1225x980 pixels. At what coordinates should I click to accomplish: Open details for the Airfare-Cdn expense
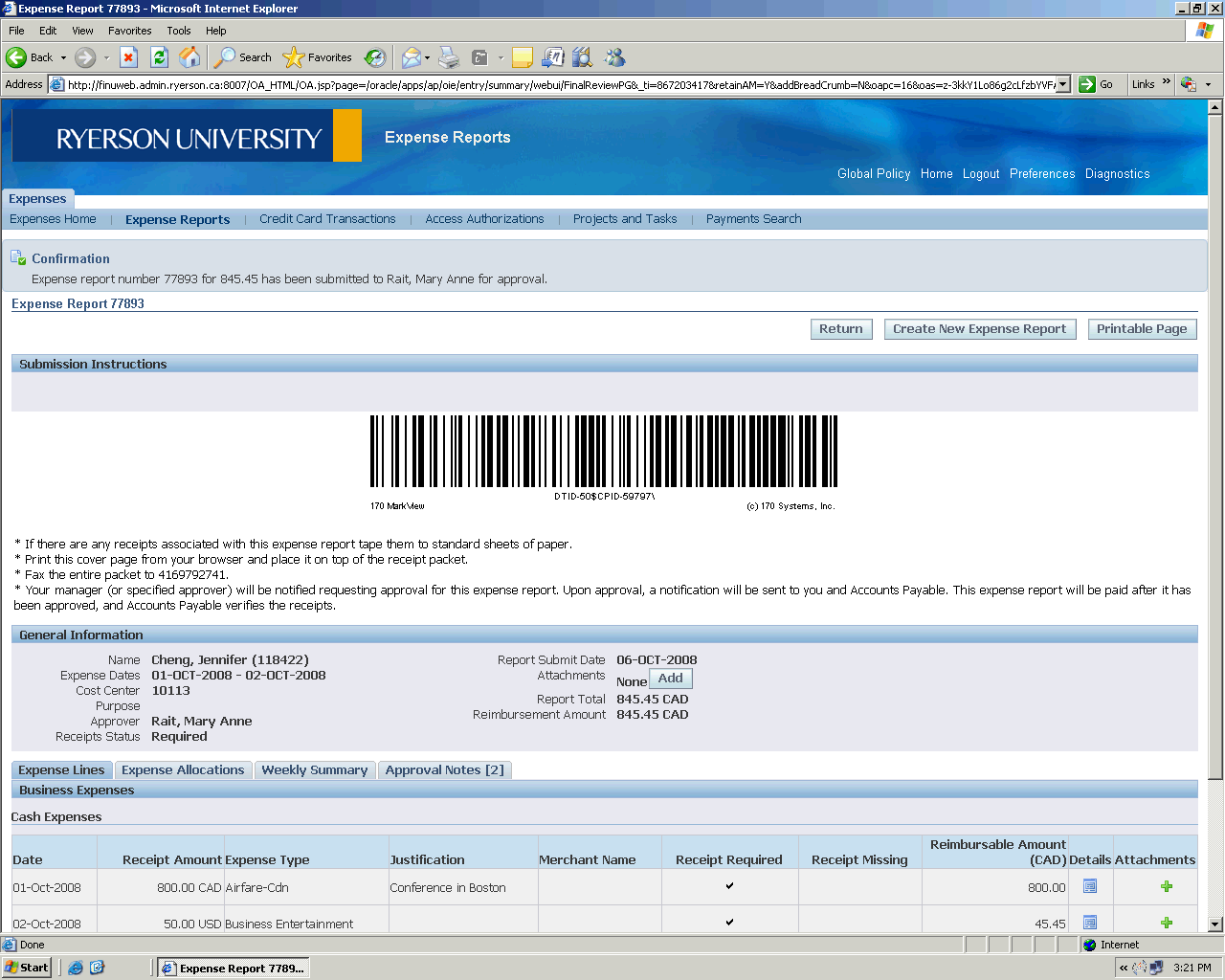pyautogui.click(x=1089, y=887)
